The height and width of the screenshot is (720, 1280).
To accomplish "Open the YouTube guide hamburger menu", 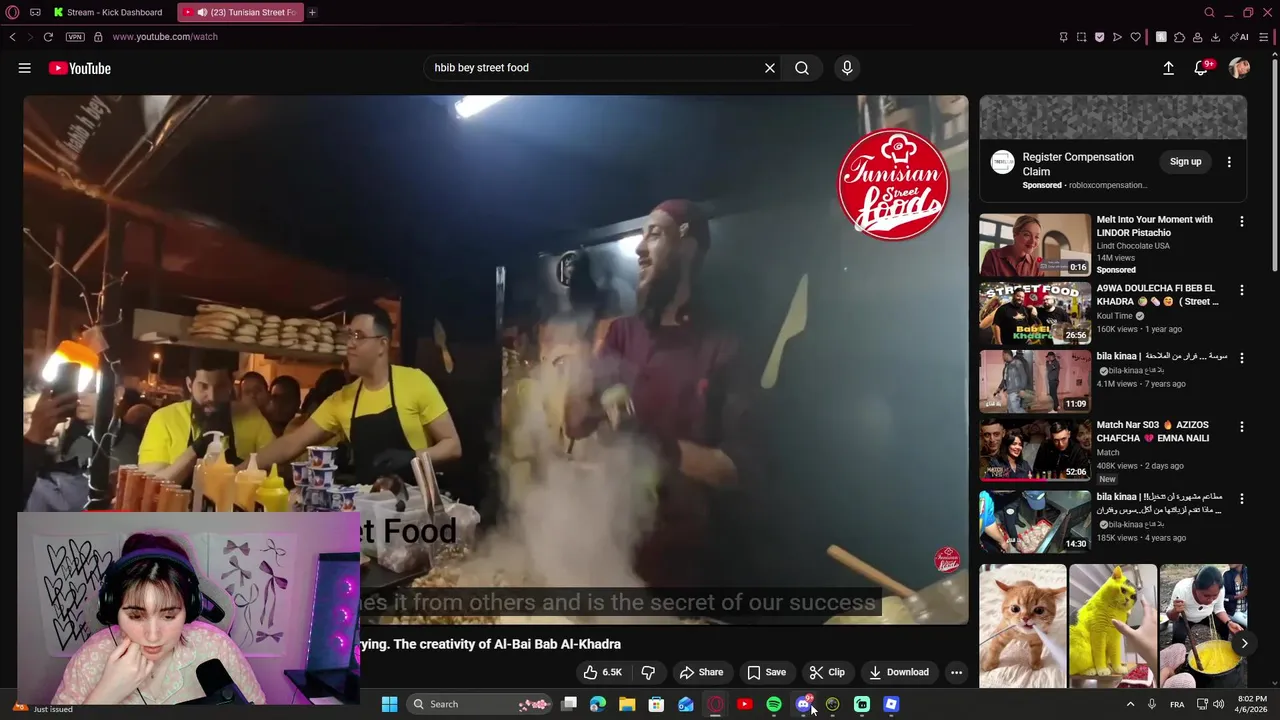I will click(24, 68).
